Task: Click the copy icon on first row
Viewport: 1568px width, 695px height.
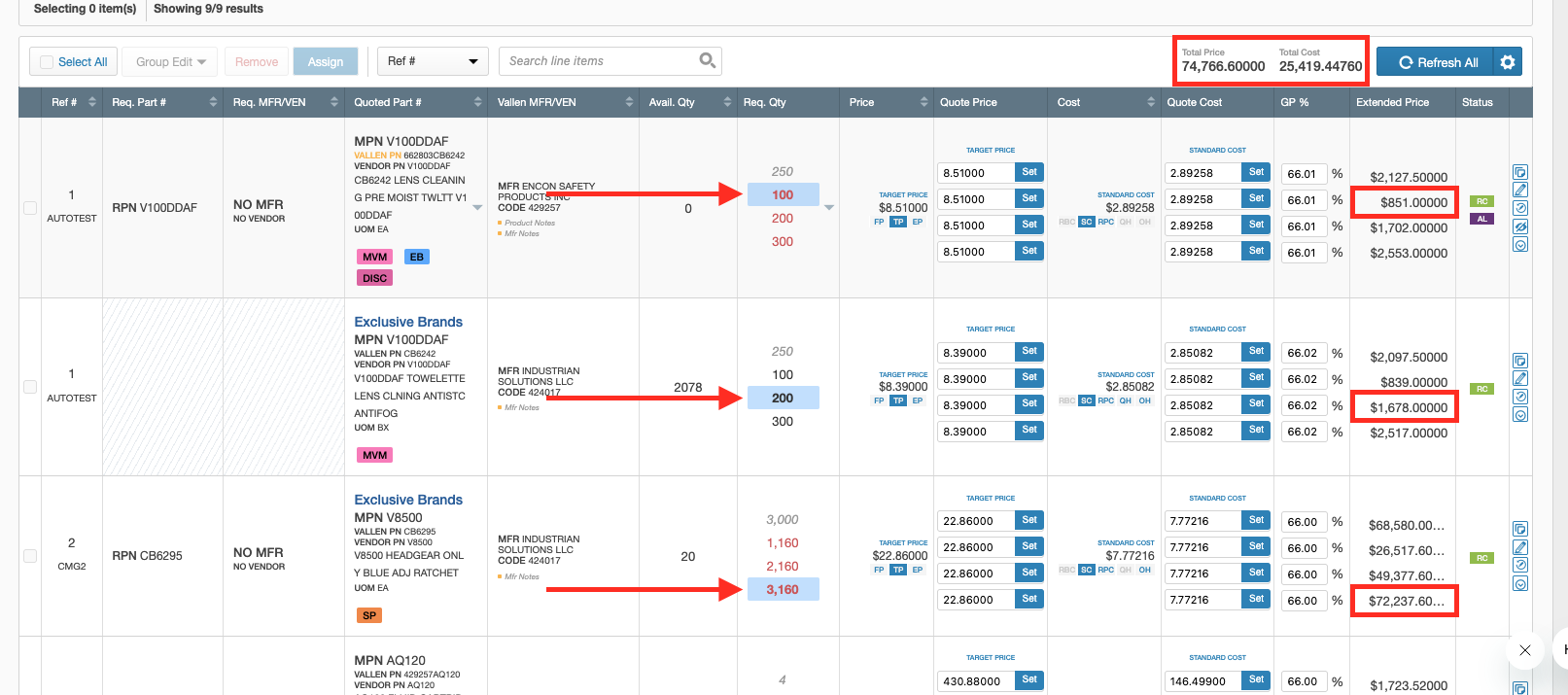Action: 1520,172
